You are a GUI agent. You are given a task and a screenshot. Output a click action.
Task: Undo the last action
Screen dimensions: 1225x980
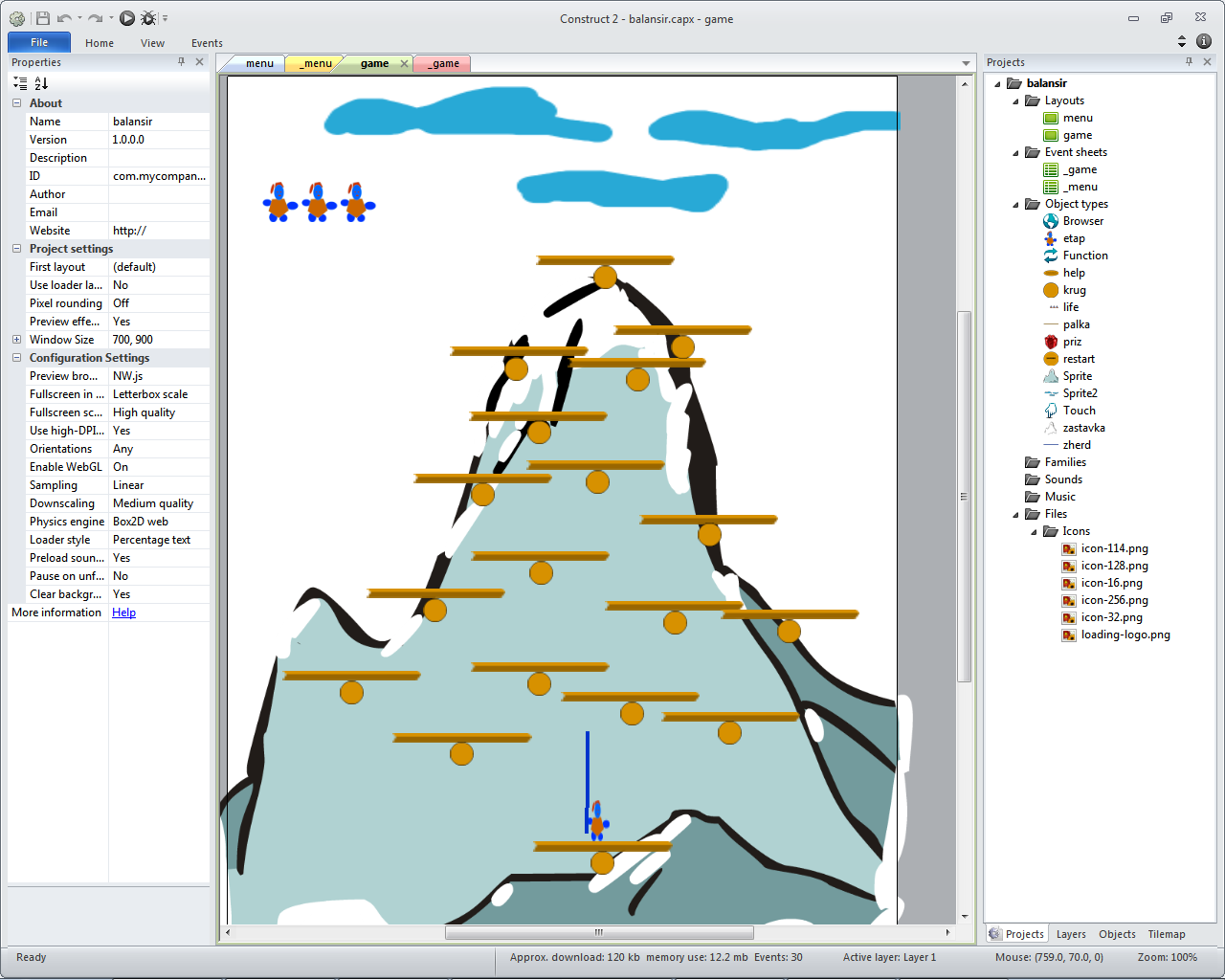click(x=64, y=18)
